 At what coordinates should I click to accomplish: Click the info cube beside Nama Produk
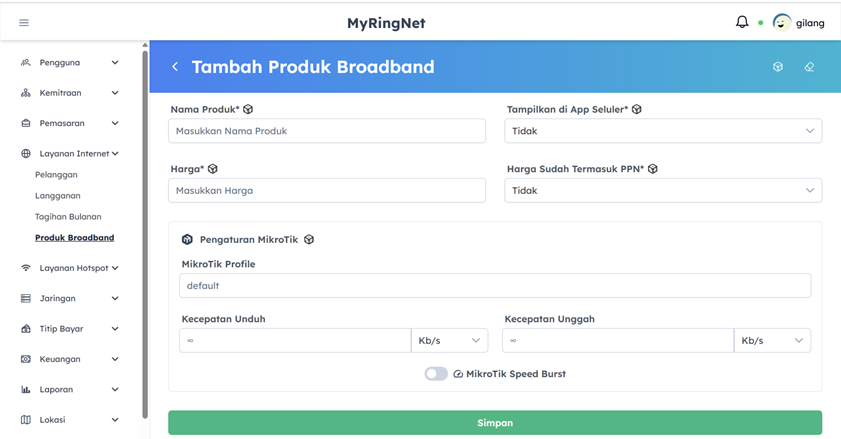pos(248,109)
